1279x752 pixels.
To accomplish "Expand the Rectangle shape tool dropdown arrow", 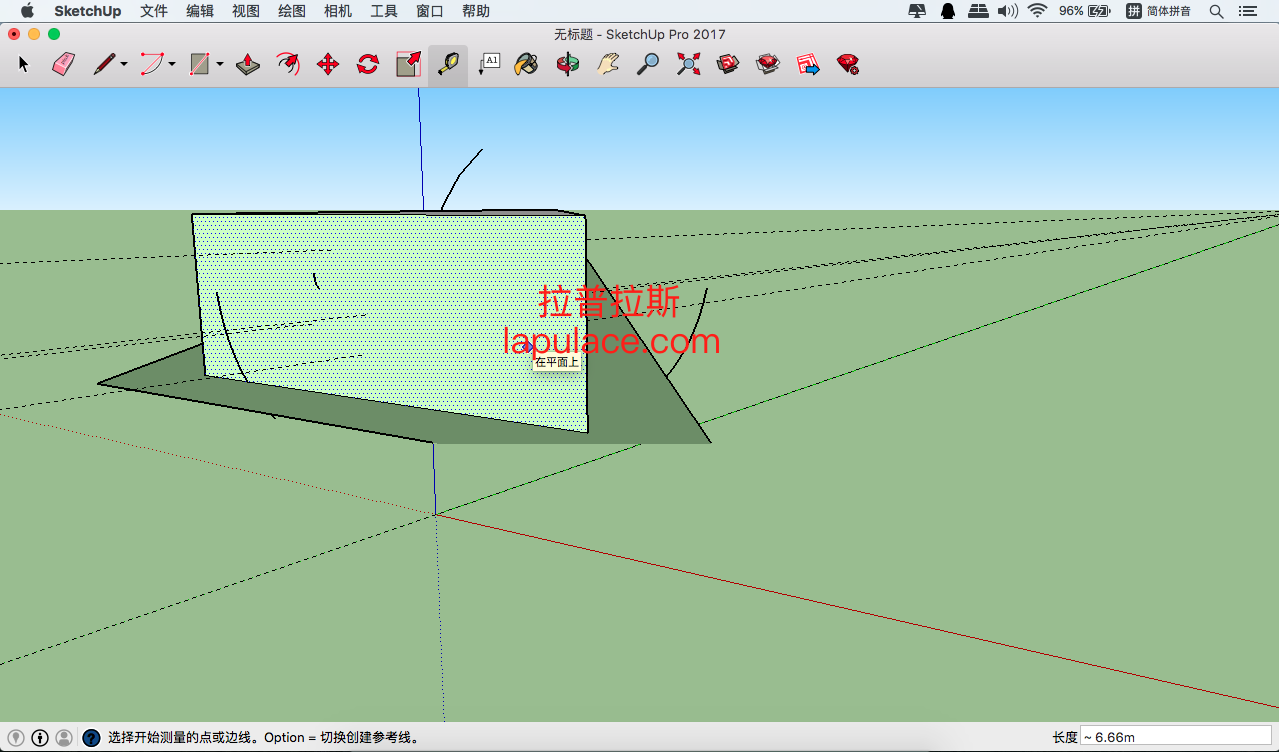I will pos(220,65).
